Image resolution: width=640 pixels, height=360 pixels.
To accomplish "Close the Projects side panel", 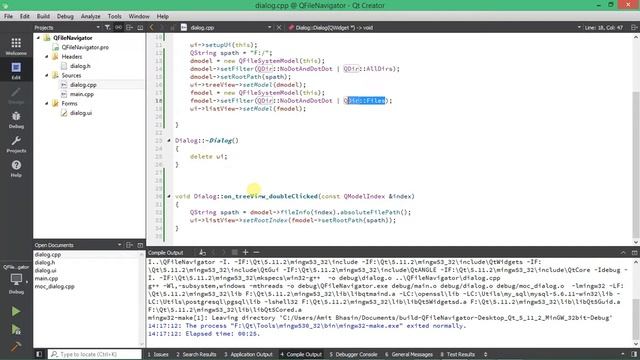I will 140,27.
